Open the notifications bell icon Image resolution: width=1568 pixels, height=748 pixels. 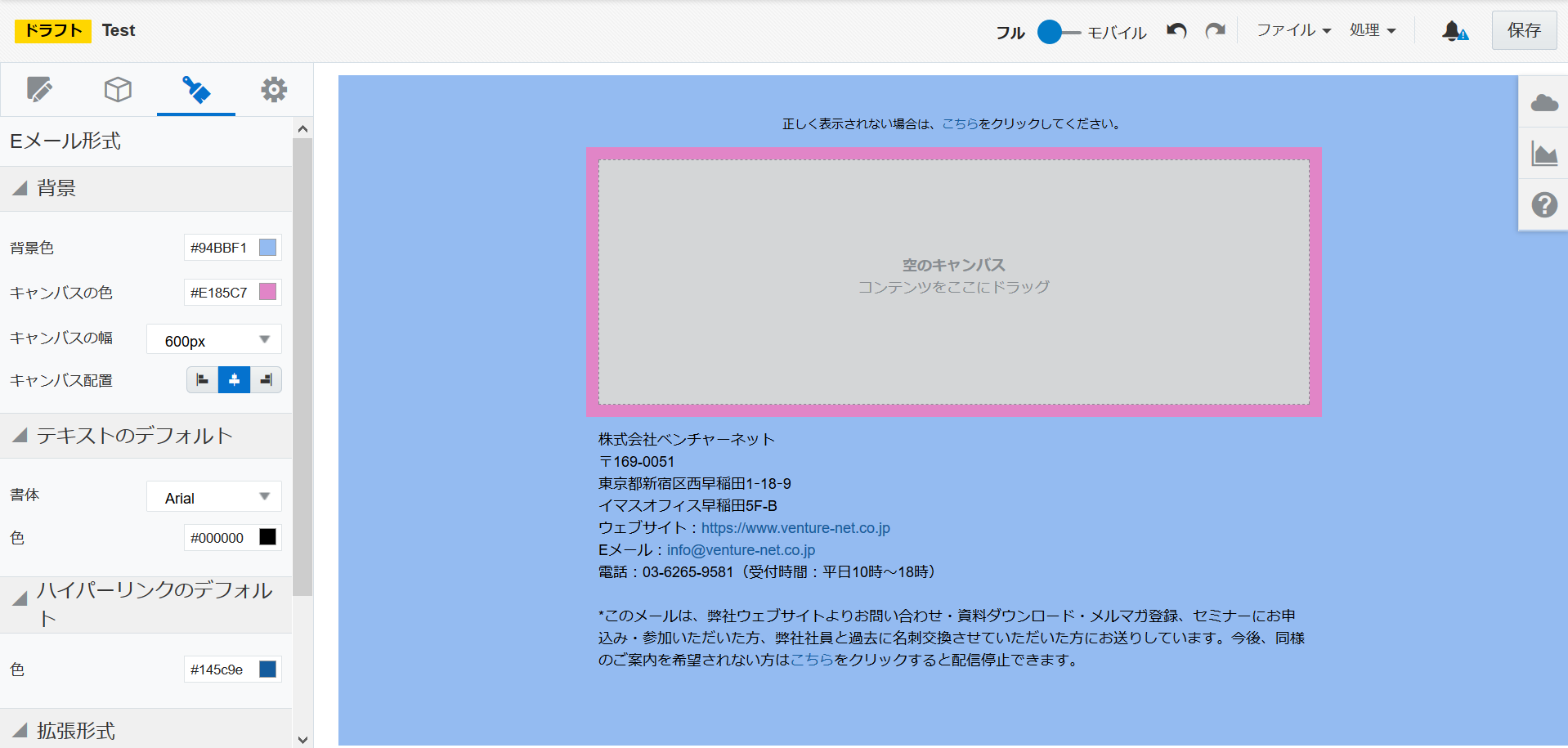tap(1454, 31)
